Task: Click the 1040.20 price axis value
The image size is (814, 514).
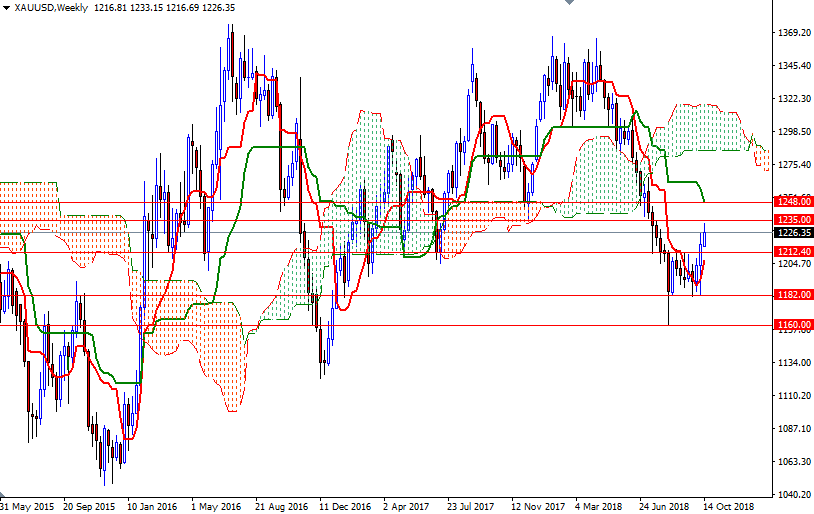Action: (793, 494)
